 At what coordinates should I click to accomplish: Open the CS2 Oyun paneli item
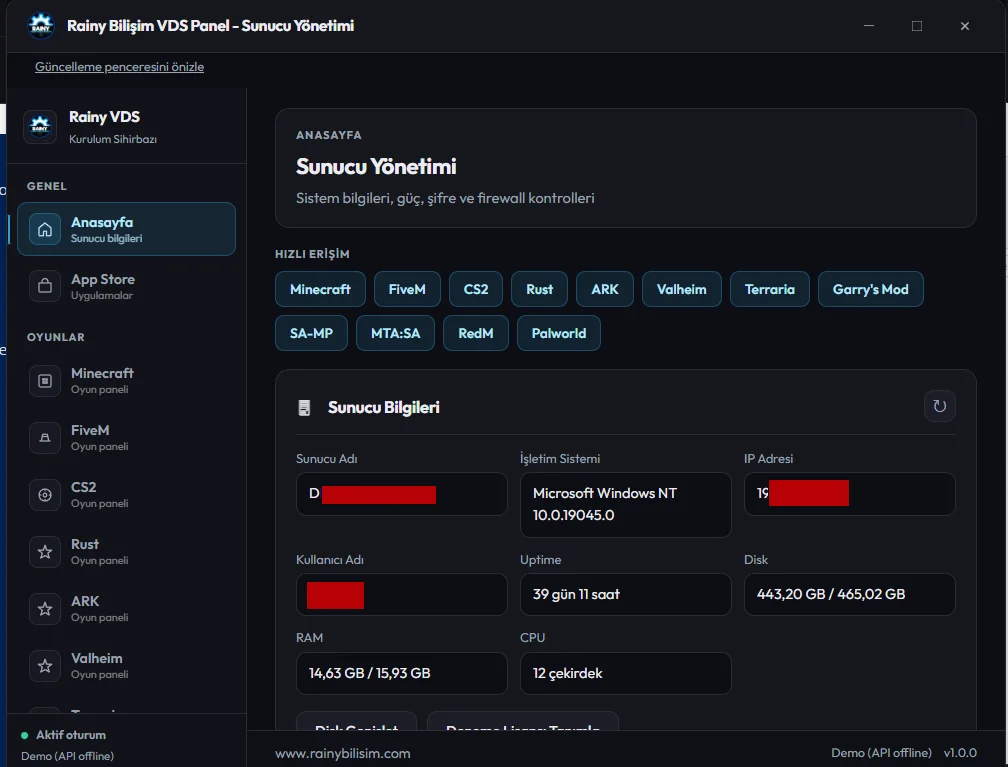[127, 494]
